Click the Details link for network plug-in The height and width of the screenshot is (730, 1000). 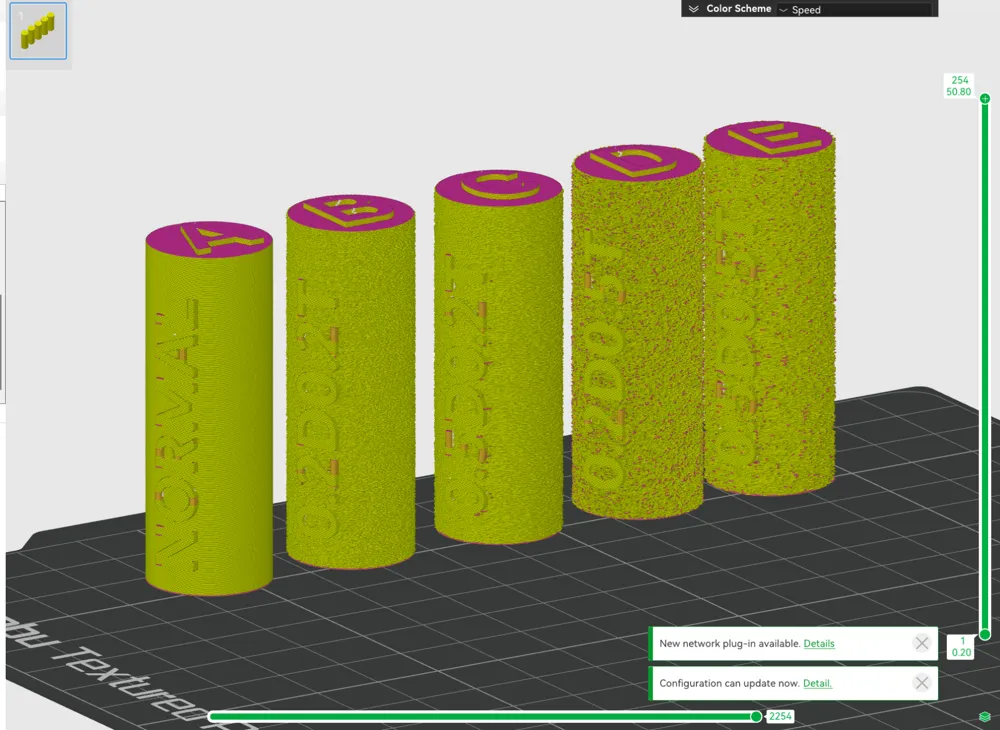(x=819, y=643)
